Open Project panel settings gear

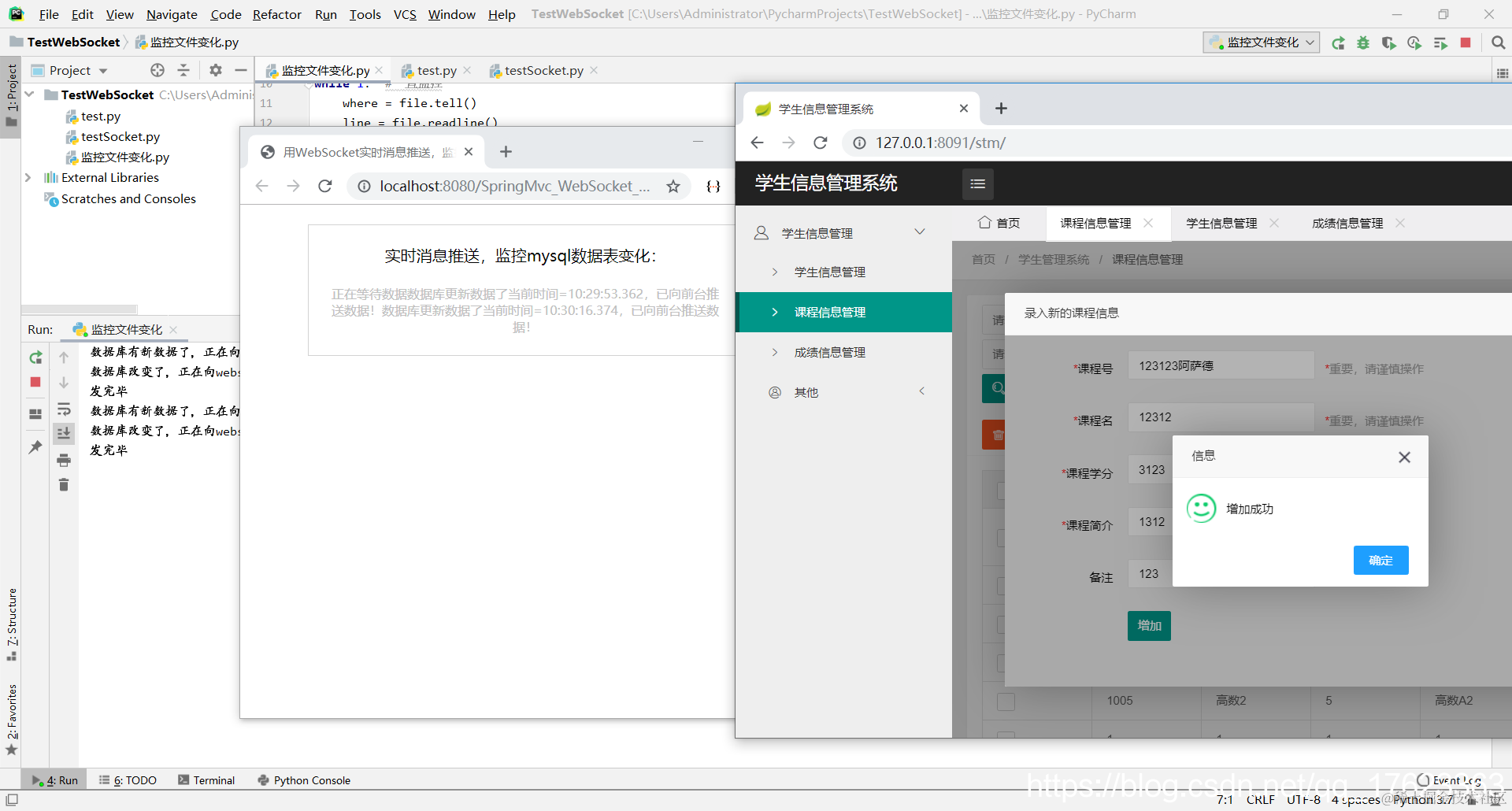tap(214, 70)
